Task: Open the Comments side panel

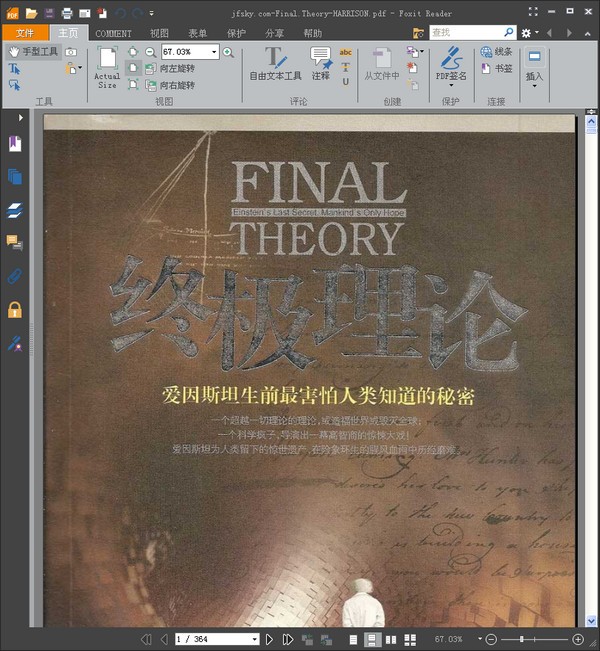Action: (x=15, y=242)
